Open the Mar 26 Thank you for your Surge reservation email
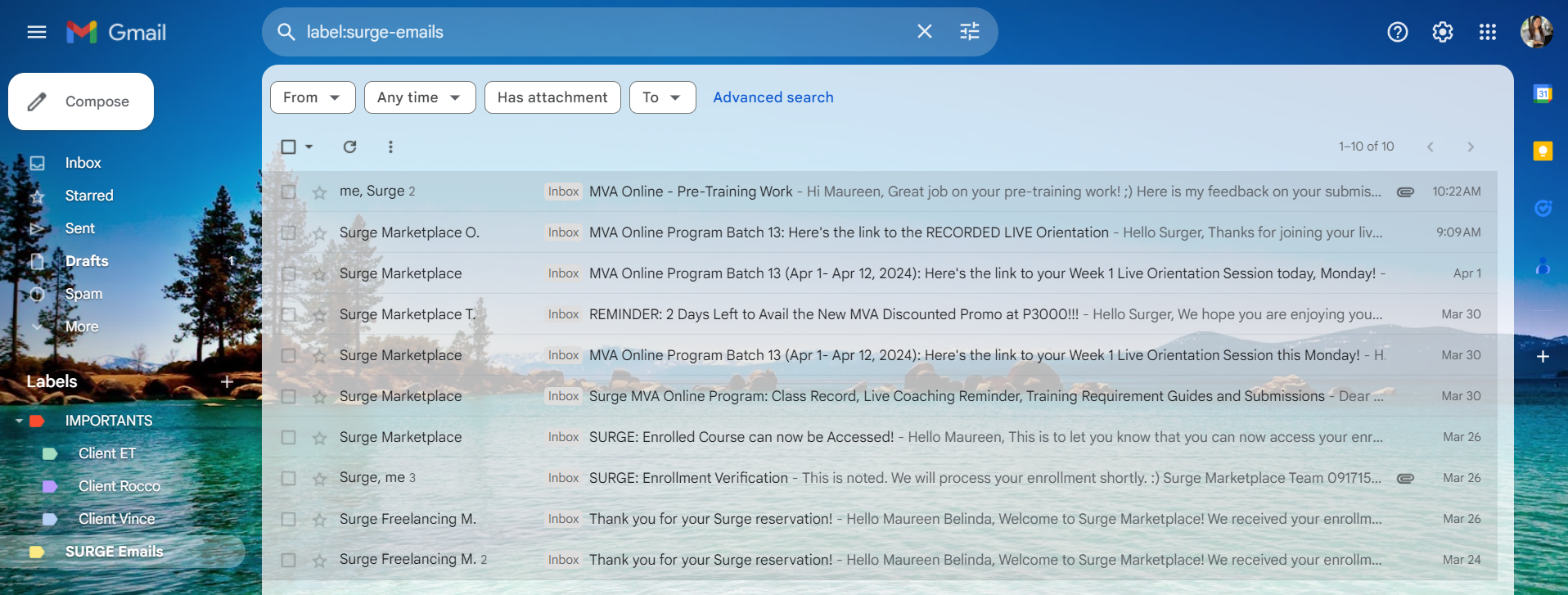 [880, 519]
